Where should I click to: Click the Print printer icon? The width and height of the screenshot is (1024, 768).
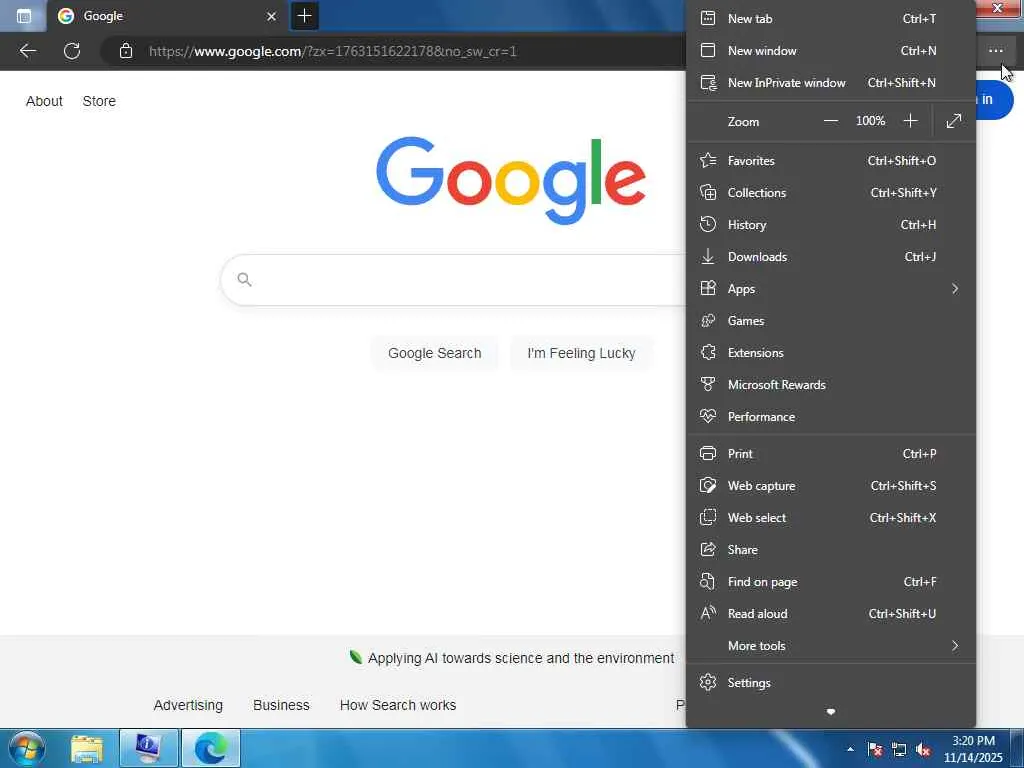(x=708, y=453)
